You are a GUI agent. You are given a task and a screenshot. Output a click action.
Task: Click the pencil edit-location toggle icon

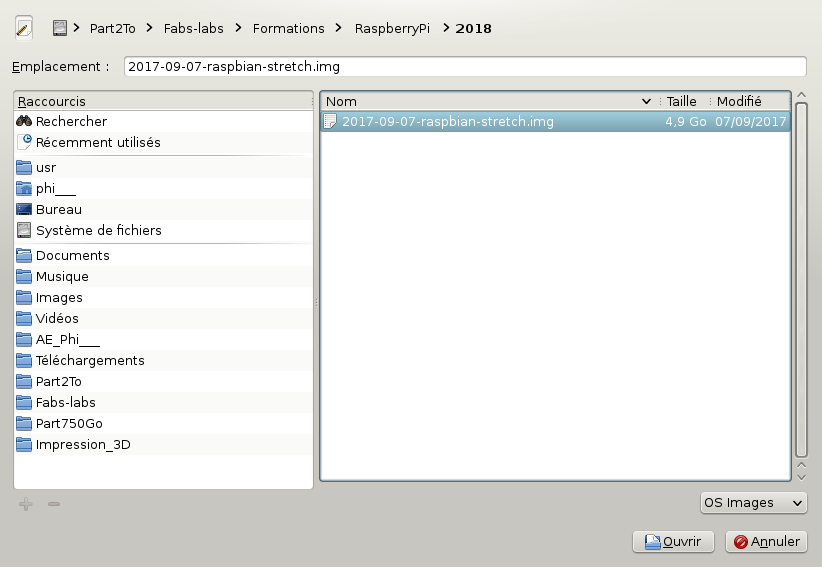pyautogui.click(x=24, y=28)
